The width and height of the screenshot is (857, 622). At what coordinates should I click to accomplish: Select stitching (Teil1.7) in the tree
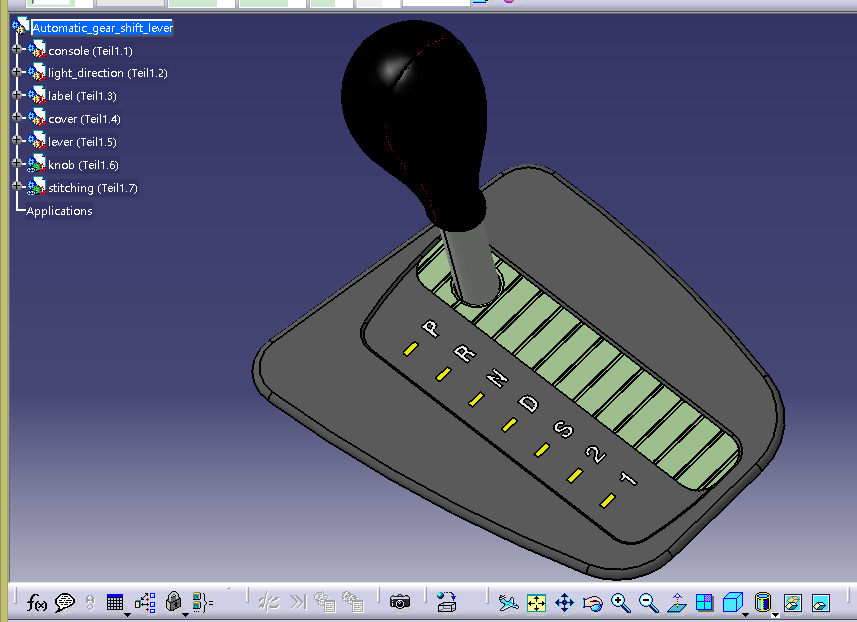tap(93, 188)
